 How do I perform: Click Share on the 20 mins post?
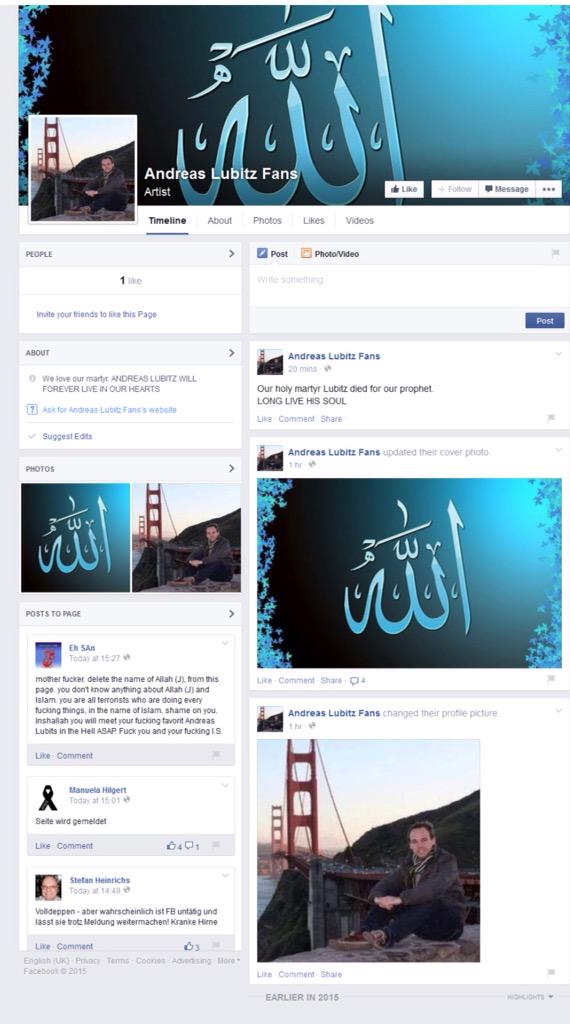[331, 419]
